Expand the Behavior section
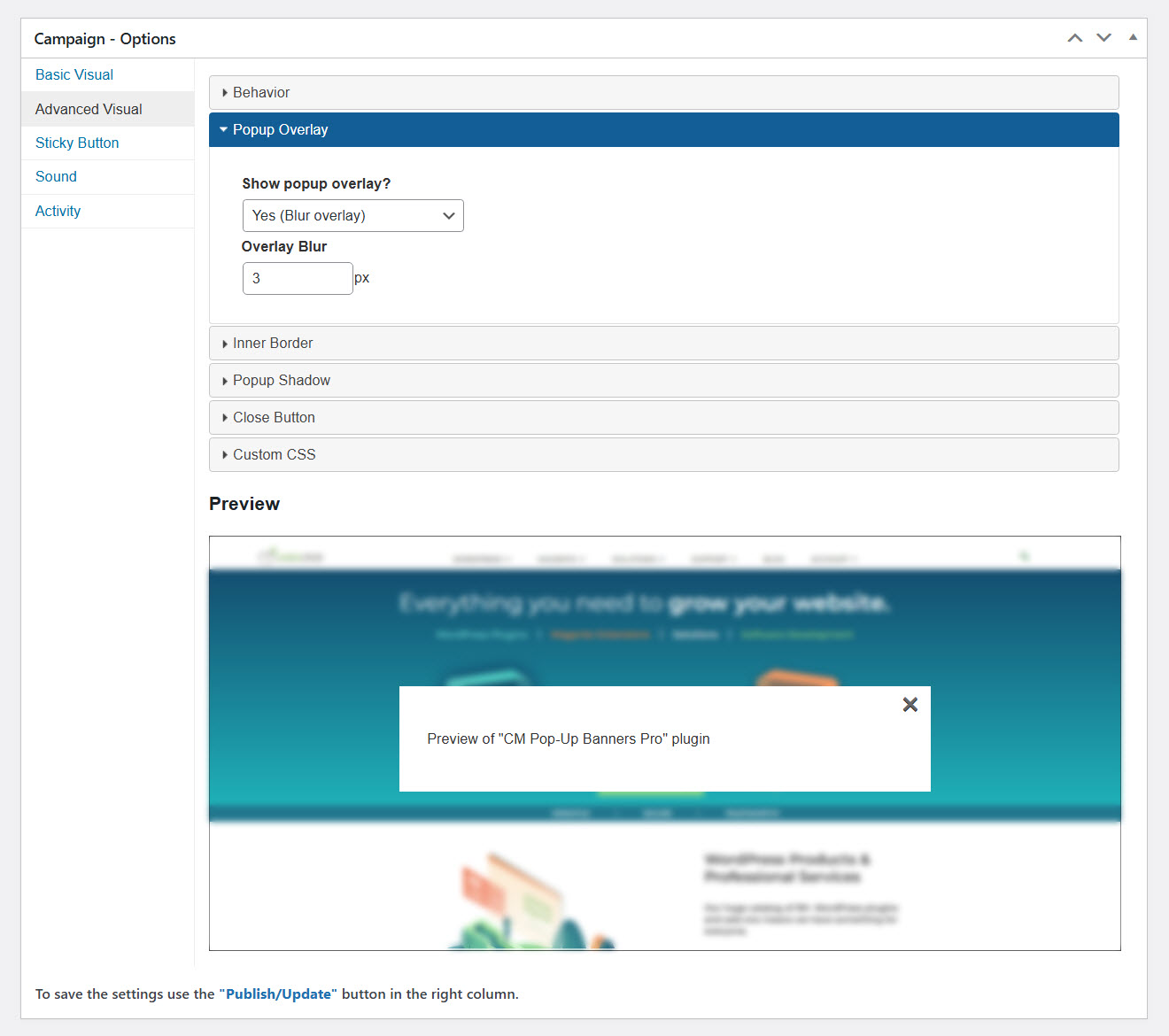The width and height of the screenshot is (1169, 1036). pos(663,92)
